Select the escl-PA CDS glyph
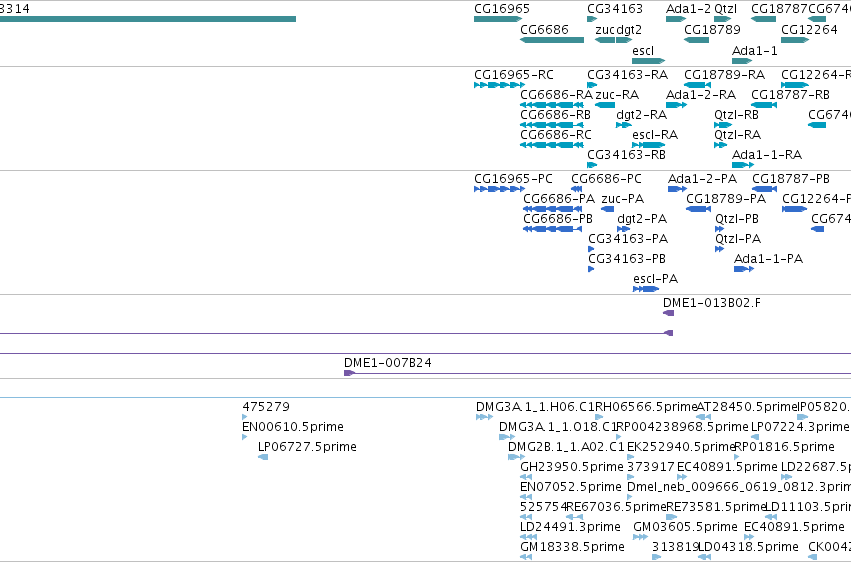The height and width of the screenshot is (562, 851). [x=646, y=289]
